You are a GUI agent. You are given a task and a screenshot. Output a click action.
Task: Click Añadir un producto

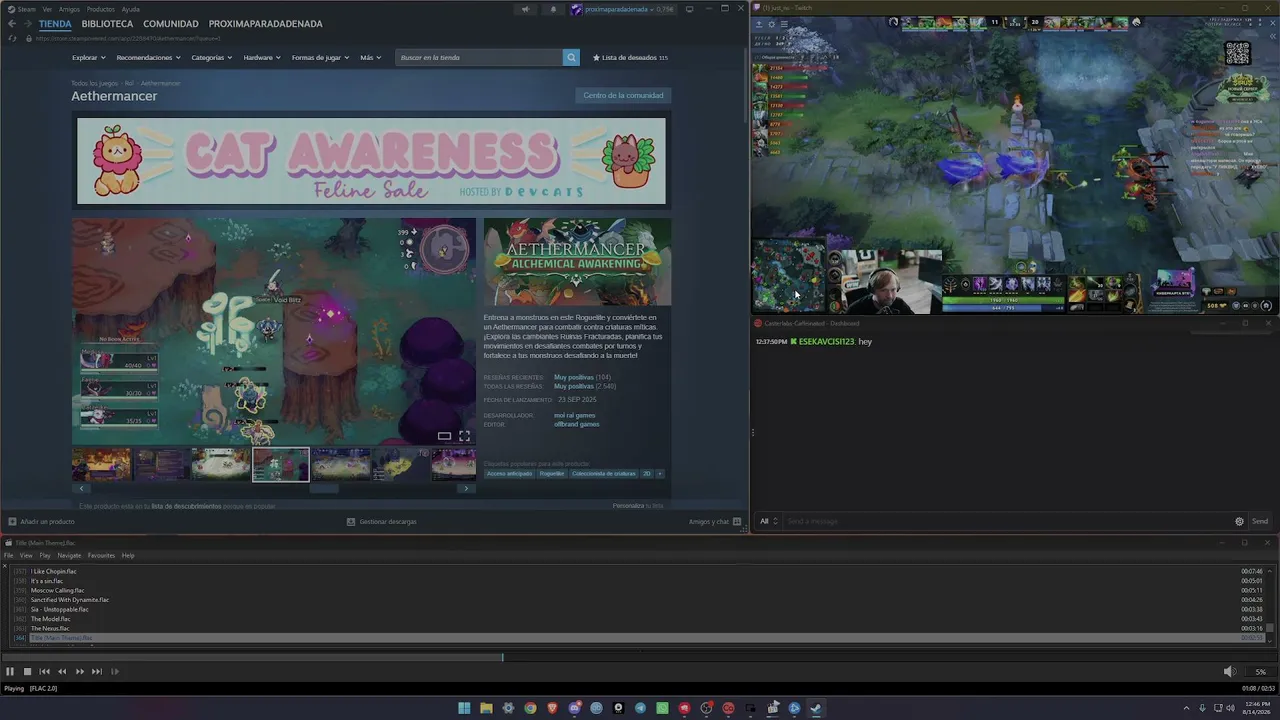[x=41, y=521]
